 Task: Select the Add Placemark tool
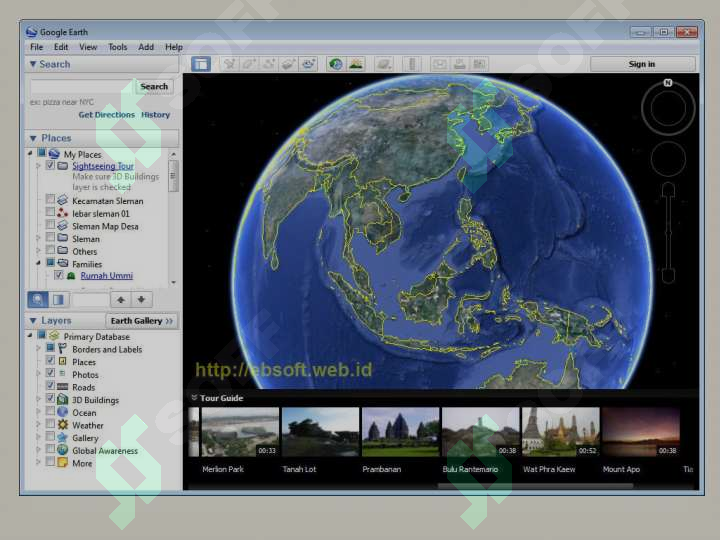[230, 64]
